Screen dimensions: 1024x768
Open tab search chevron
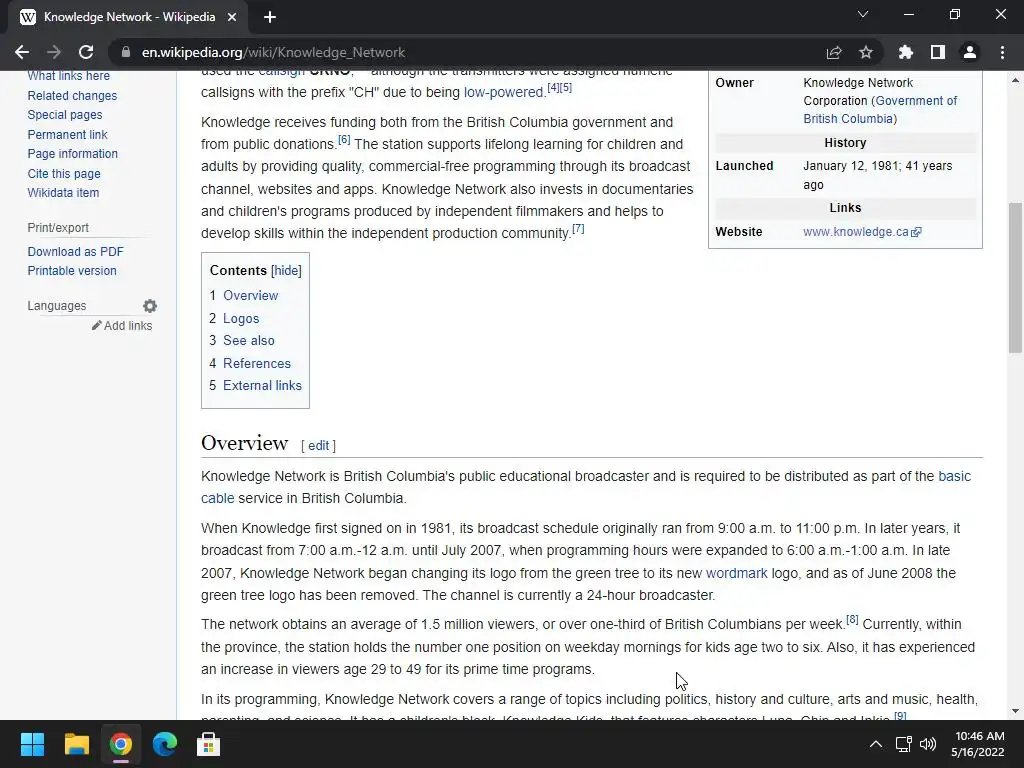tap(863, 14)
